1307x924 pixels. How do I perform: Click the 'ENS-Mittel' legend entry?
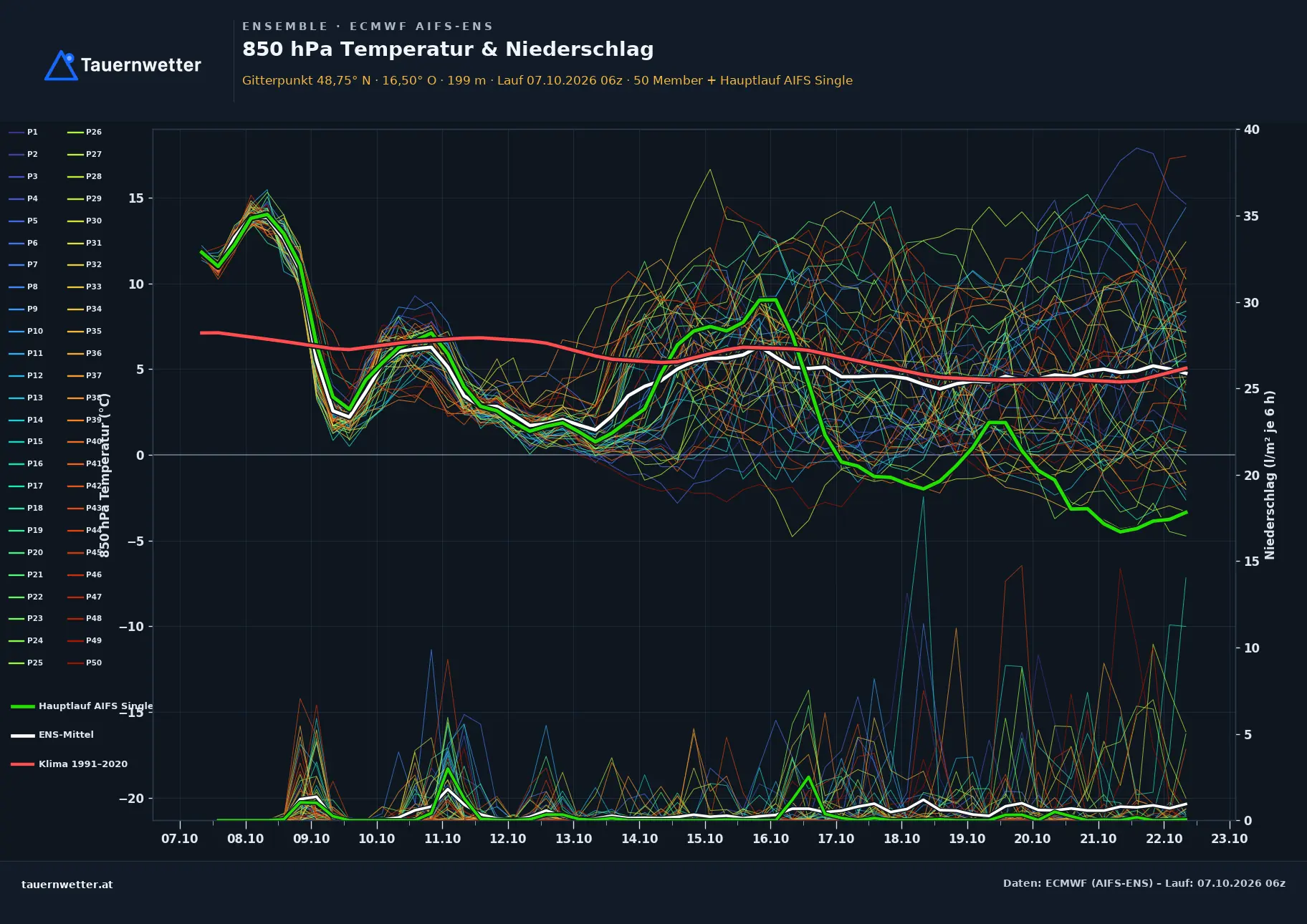[x=52, y=735]
